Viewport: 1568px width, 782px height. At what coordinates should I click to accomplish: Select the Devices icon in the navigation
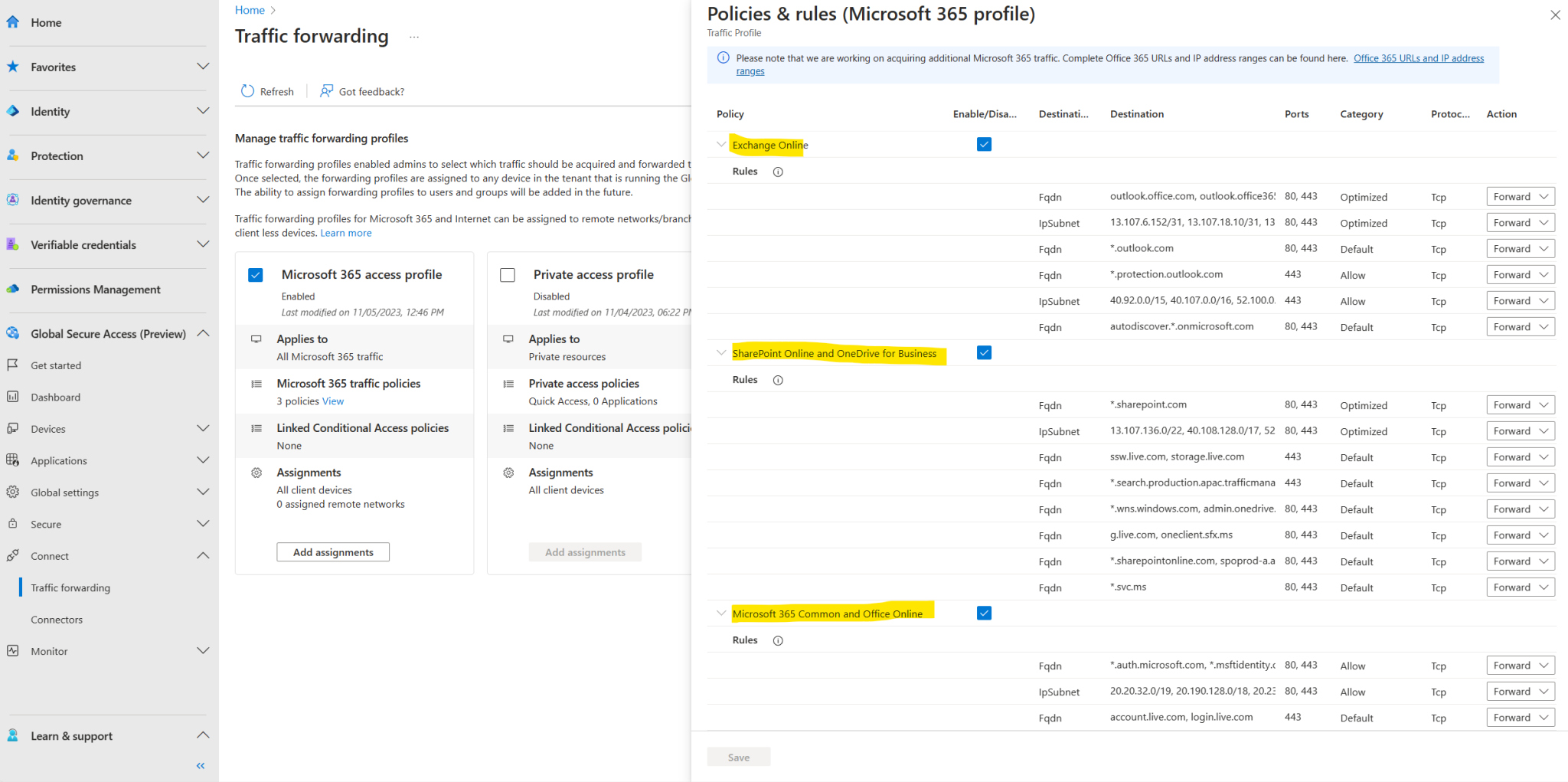13,428
